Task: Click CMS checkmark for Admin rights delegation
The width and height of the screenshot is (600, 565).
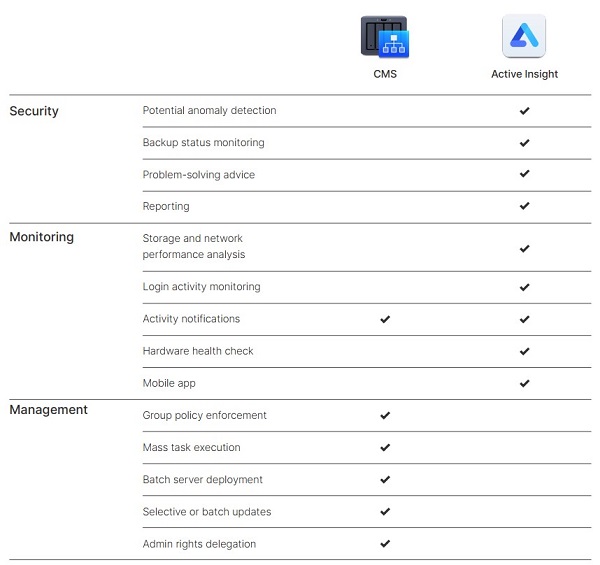Action: 385,544
